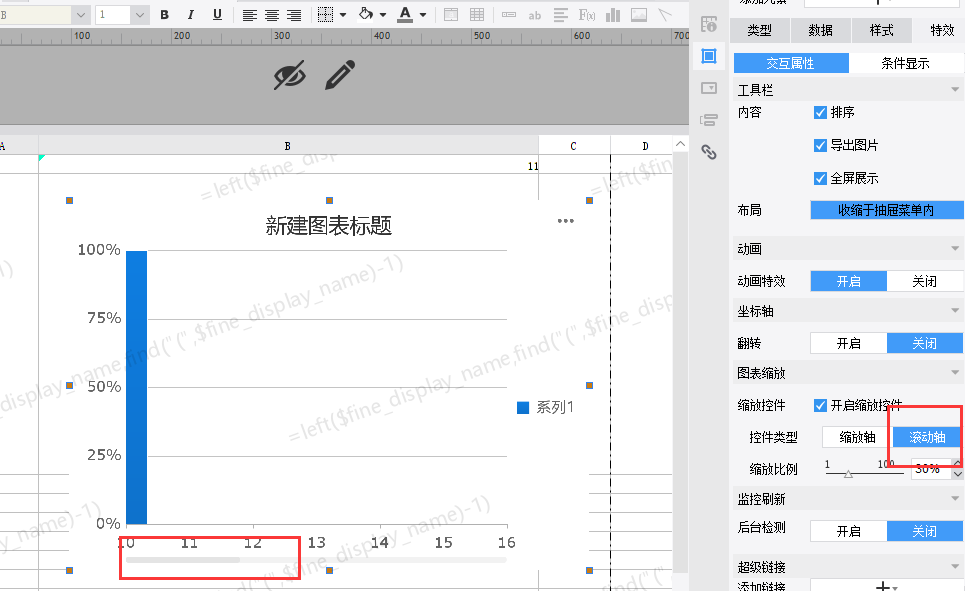Image resolution: width=965 pixels, height=591 pixels.
Task: Set 动画特效 to 开启
Action: pyautogui.click(x=849, y=281)
